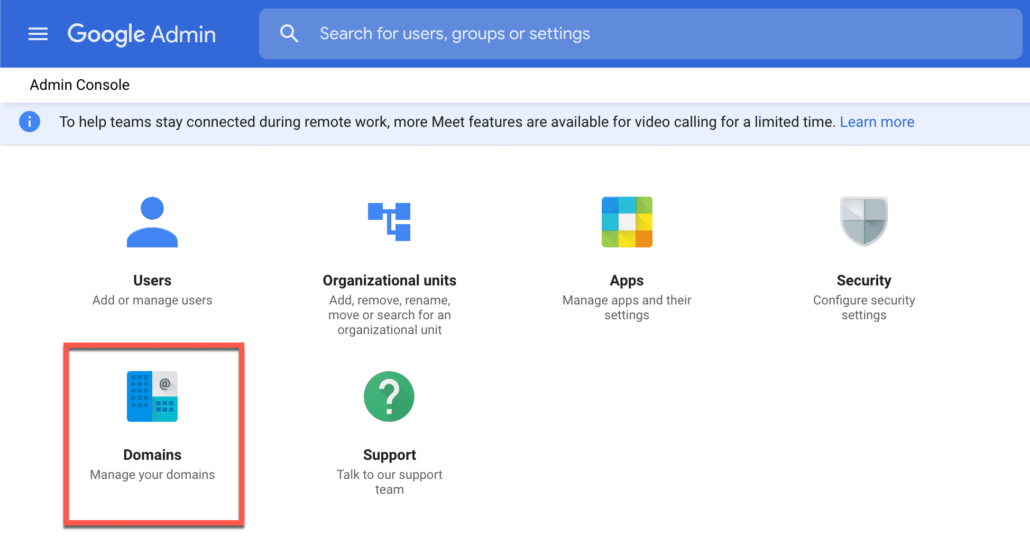Click the Users person icon

pos(152,222)
